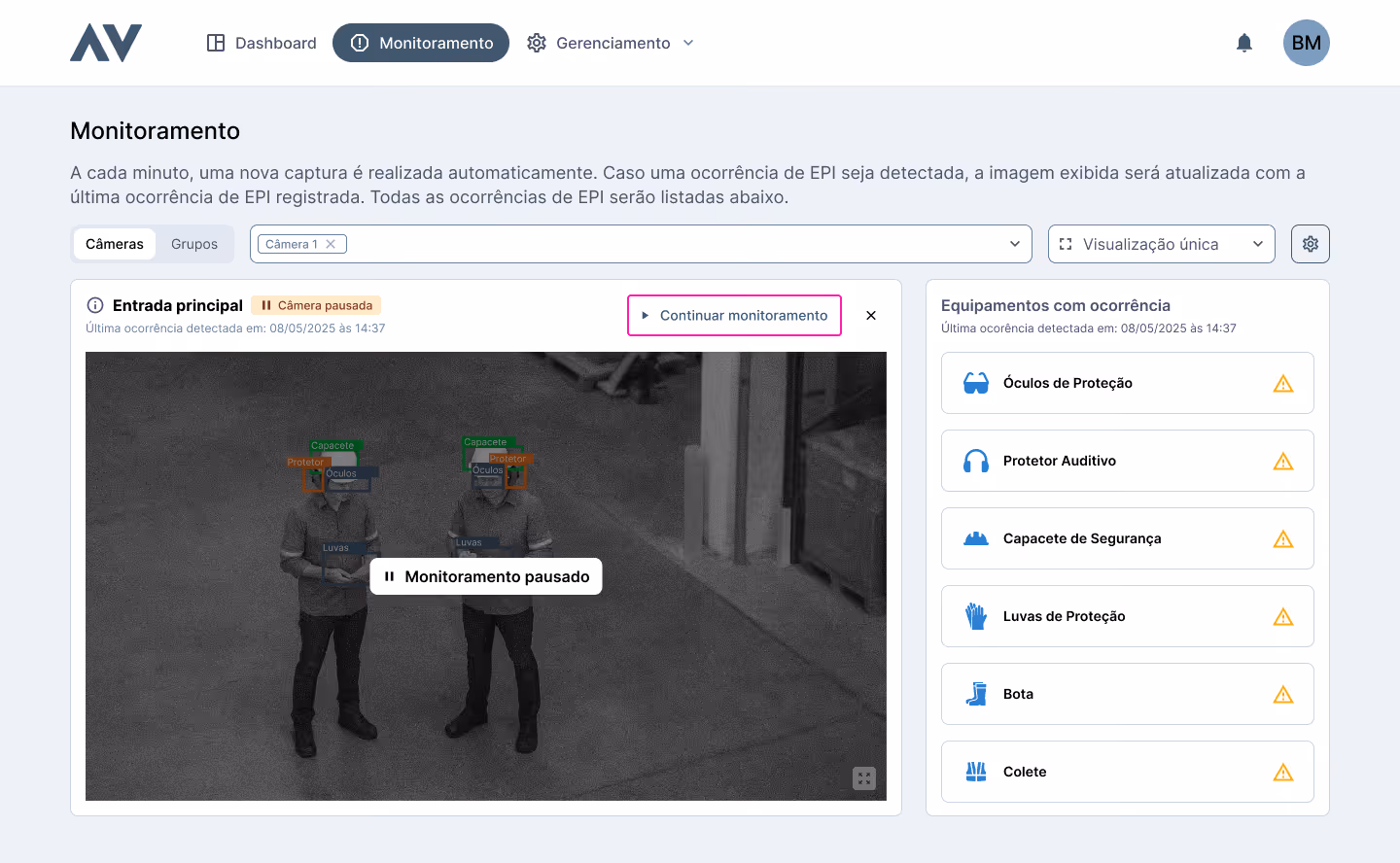Click the Capacete de Segurança warning icon

(1283, 538)
